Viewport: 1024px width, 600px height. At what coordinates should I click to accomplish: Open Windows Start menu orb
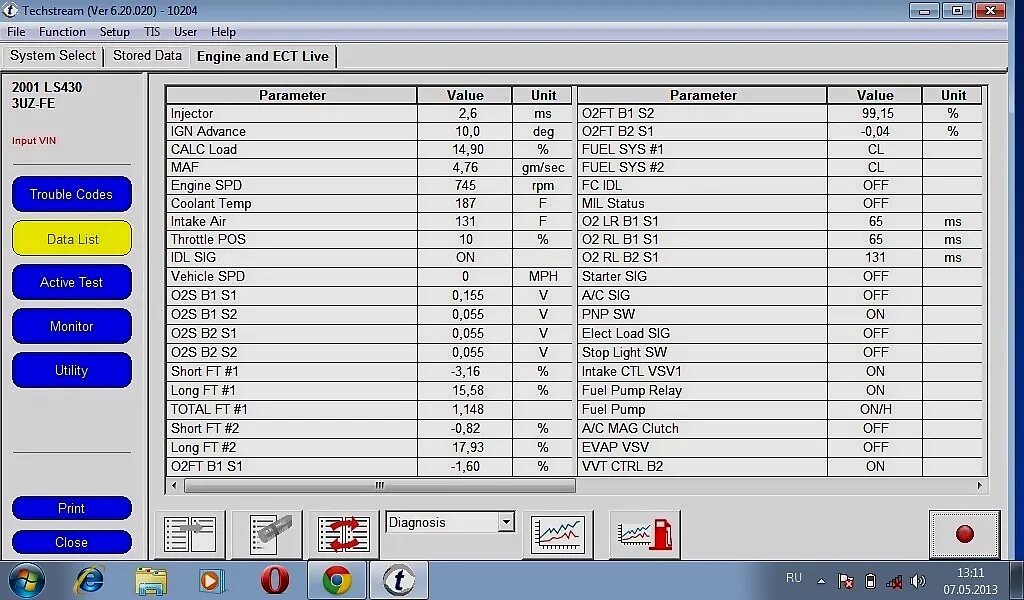pyautogui.click(x=26, y=580)
